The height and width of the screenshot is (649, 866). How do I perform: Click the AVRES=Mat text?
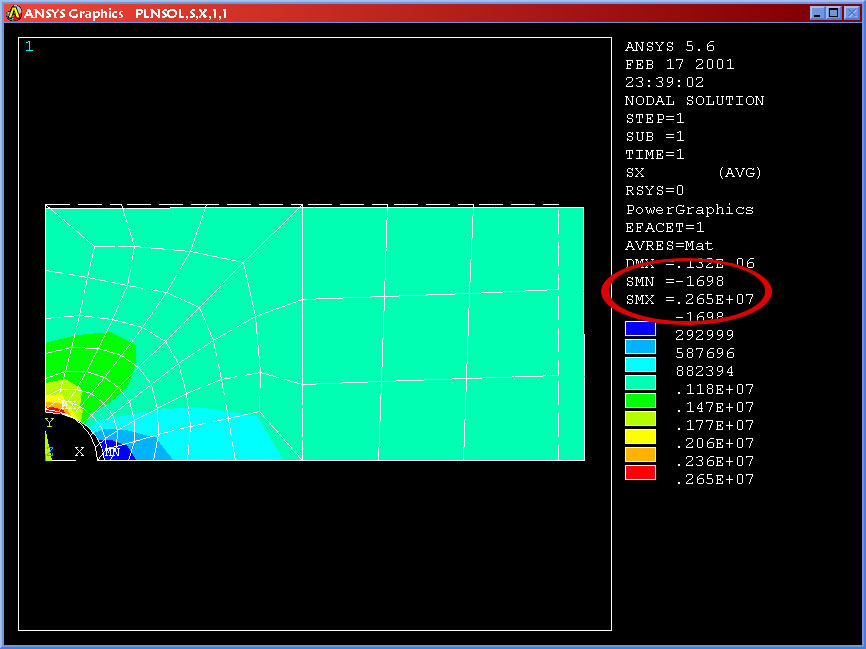(x=669, y=245)
